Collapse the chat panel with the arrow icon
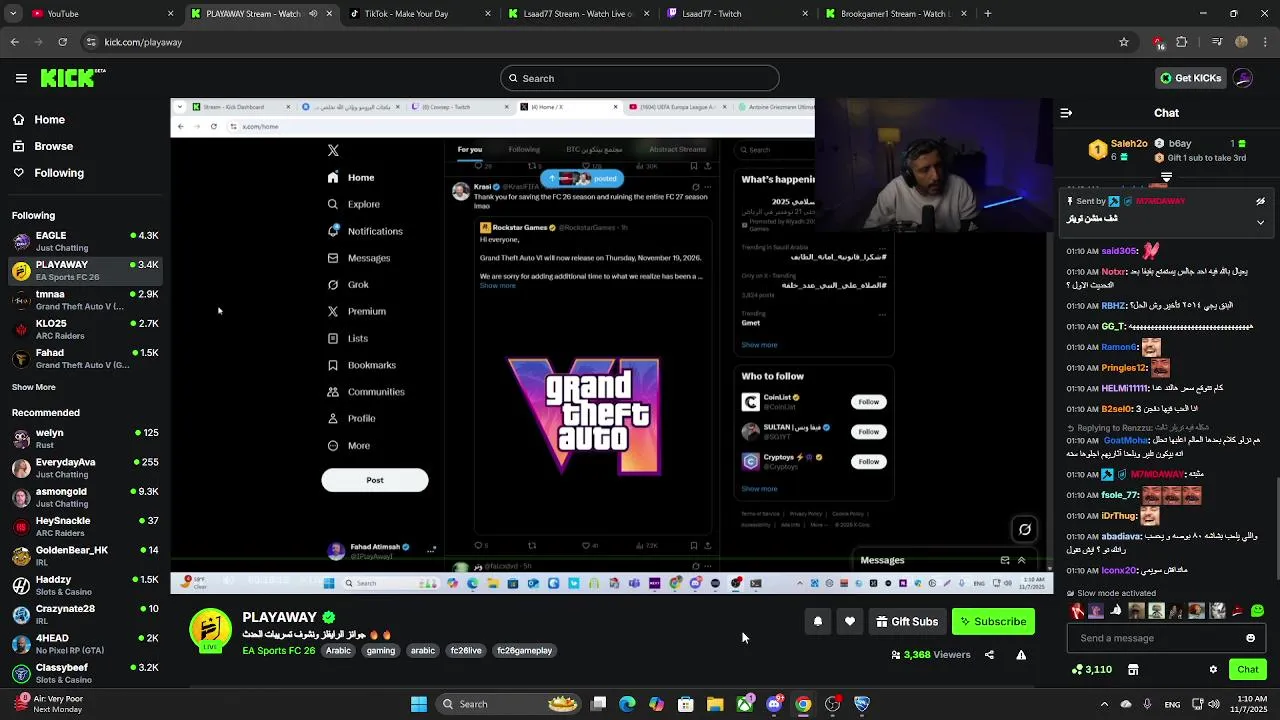The height and width of the screenshot is (720, 1280). click(x=1066, y=113)
